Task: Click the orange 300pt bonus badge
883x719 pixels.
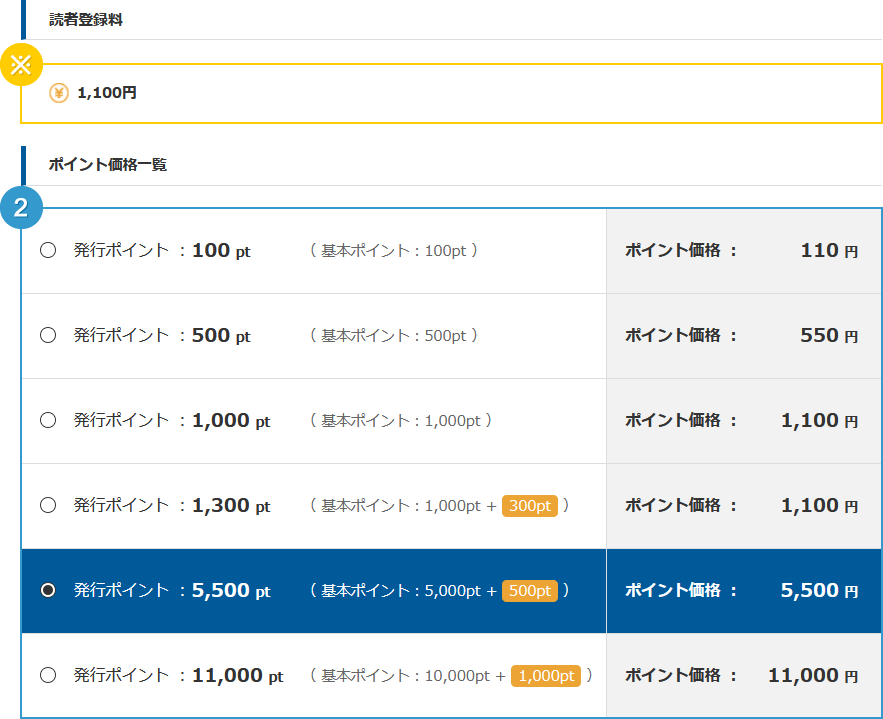Action: click(x=530, y=506)
